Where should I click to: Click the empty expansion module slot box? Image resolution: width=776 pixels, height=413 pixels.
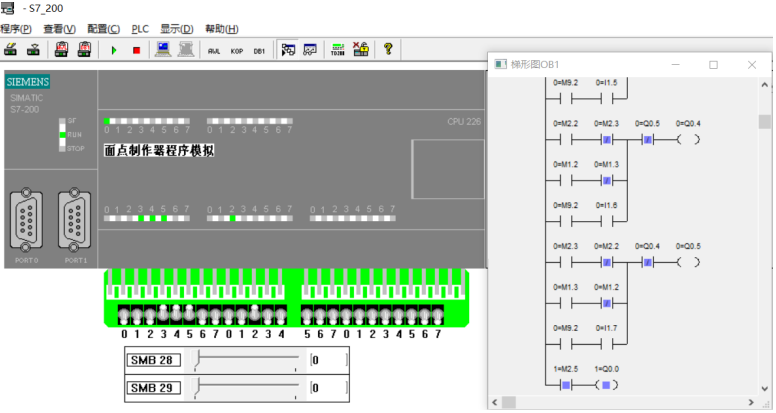click(448, 169)
